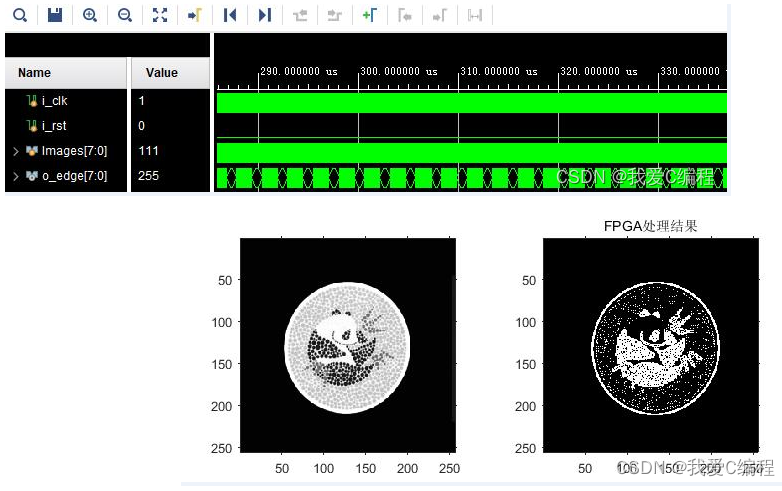
Task: Zoom out of the waveform
Action: [125, 15]
